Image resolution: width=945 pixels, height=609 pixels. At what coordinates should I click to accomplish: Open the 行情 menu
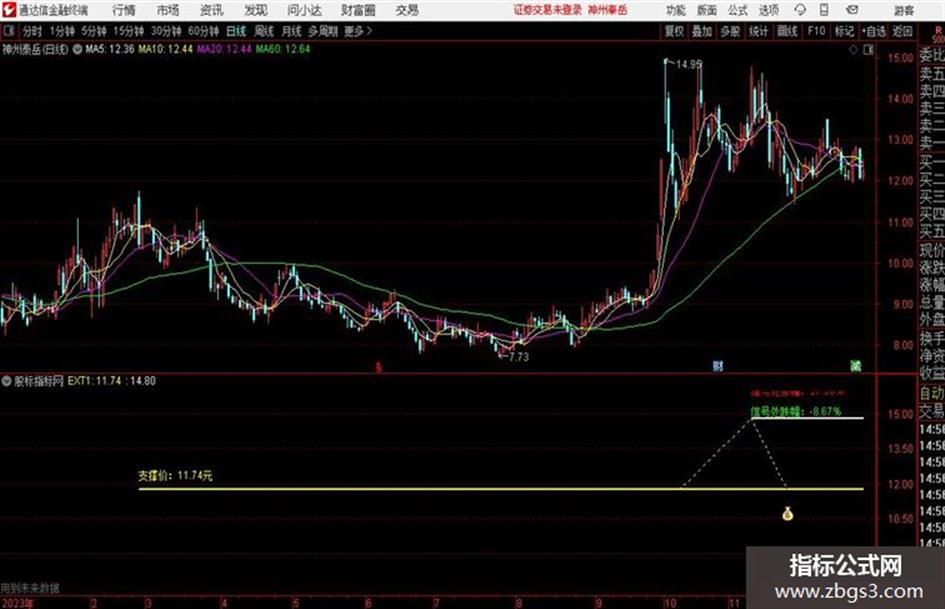click(x=124, y=10)
